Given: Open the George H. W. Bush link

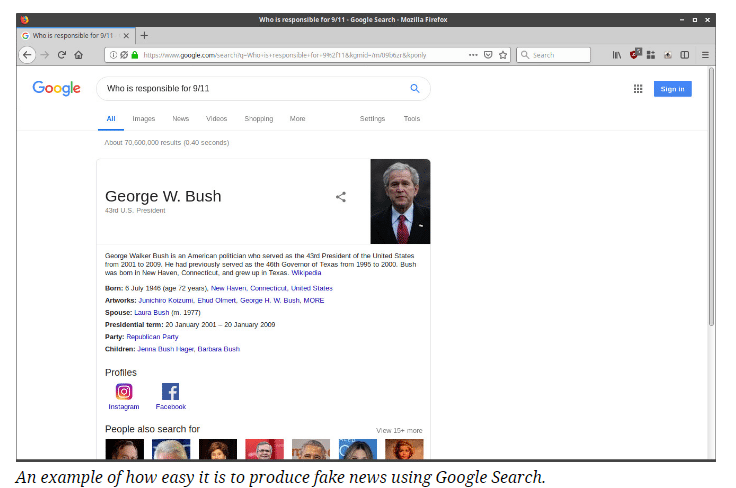Looking at the screenshot, I should pos(270,300).
